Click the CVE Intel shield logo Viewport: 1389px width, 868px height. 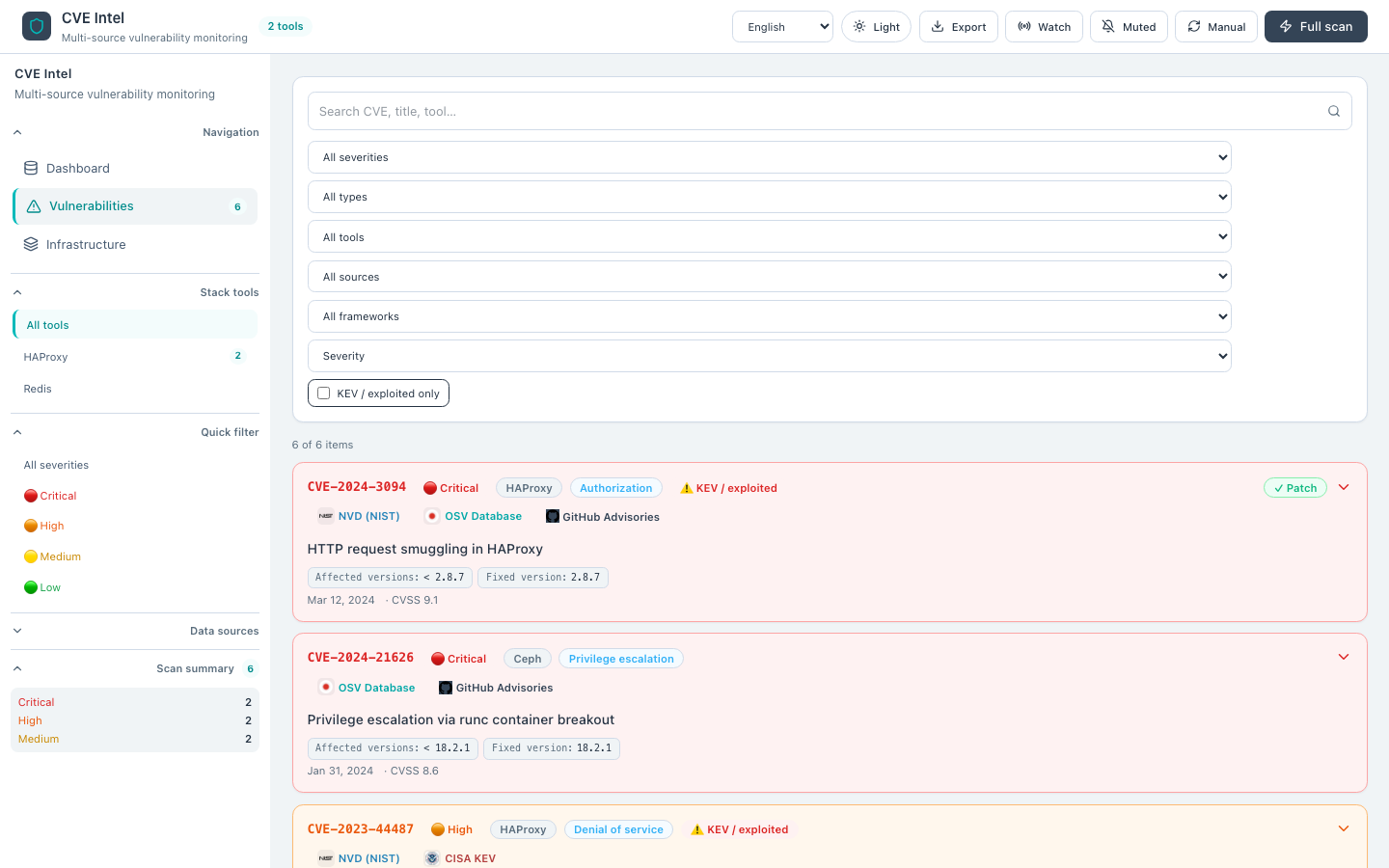(37, 26)
